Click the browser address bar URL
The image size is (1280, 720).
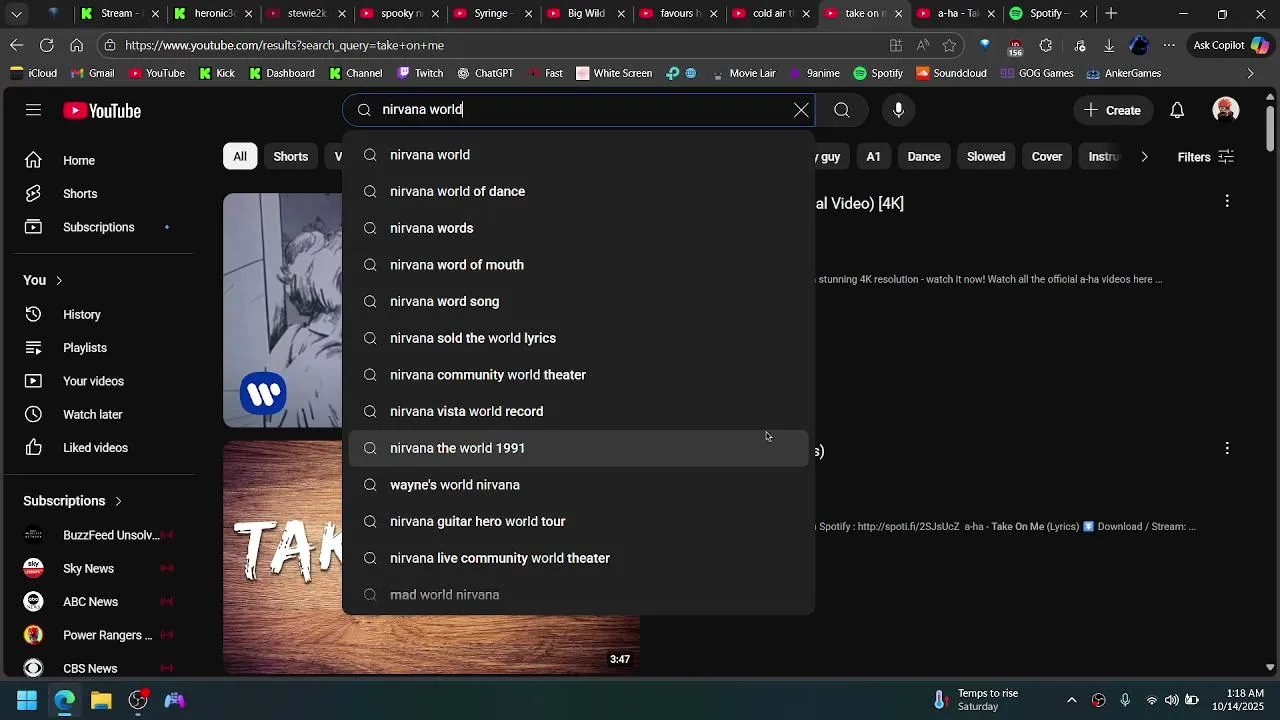point(284,45)
